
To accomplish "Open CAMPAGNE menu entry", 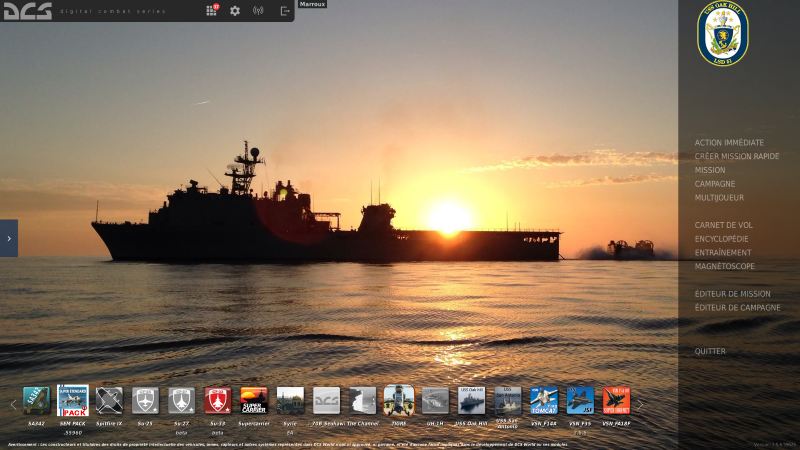I will point(715,184).
